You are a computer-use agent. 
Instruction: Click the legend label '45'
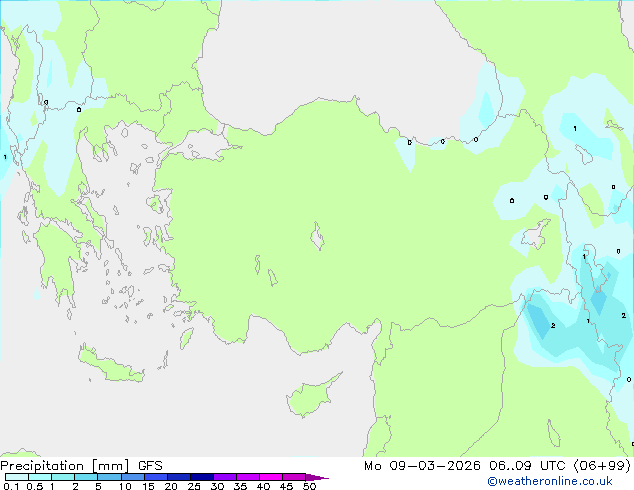(x=286, y=486)
